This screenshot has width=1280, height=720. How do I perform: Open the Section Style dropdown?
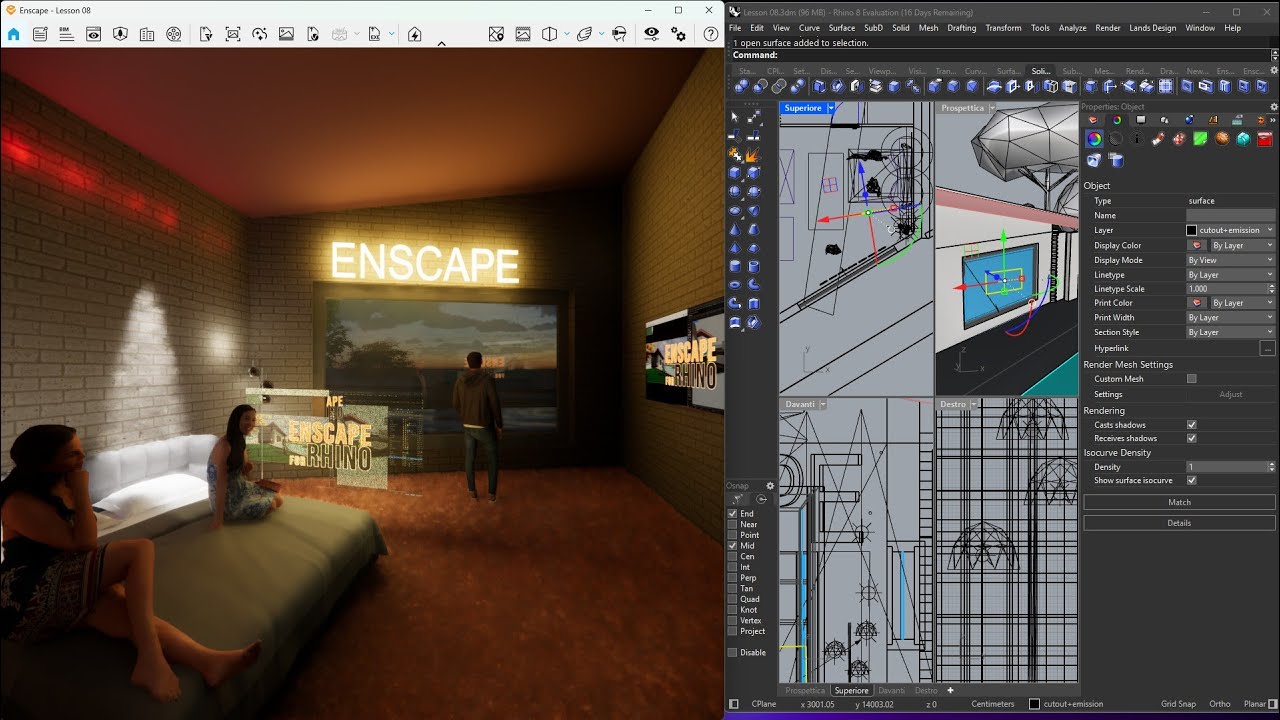[x=1231, y=332]
